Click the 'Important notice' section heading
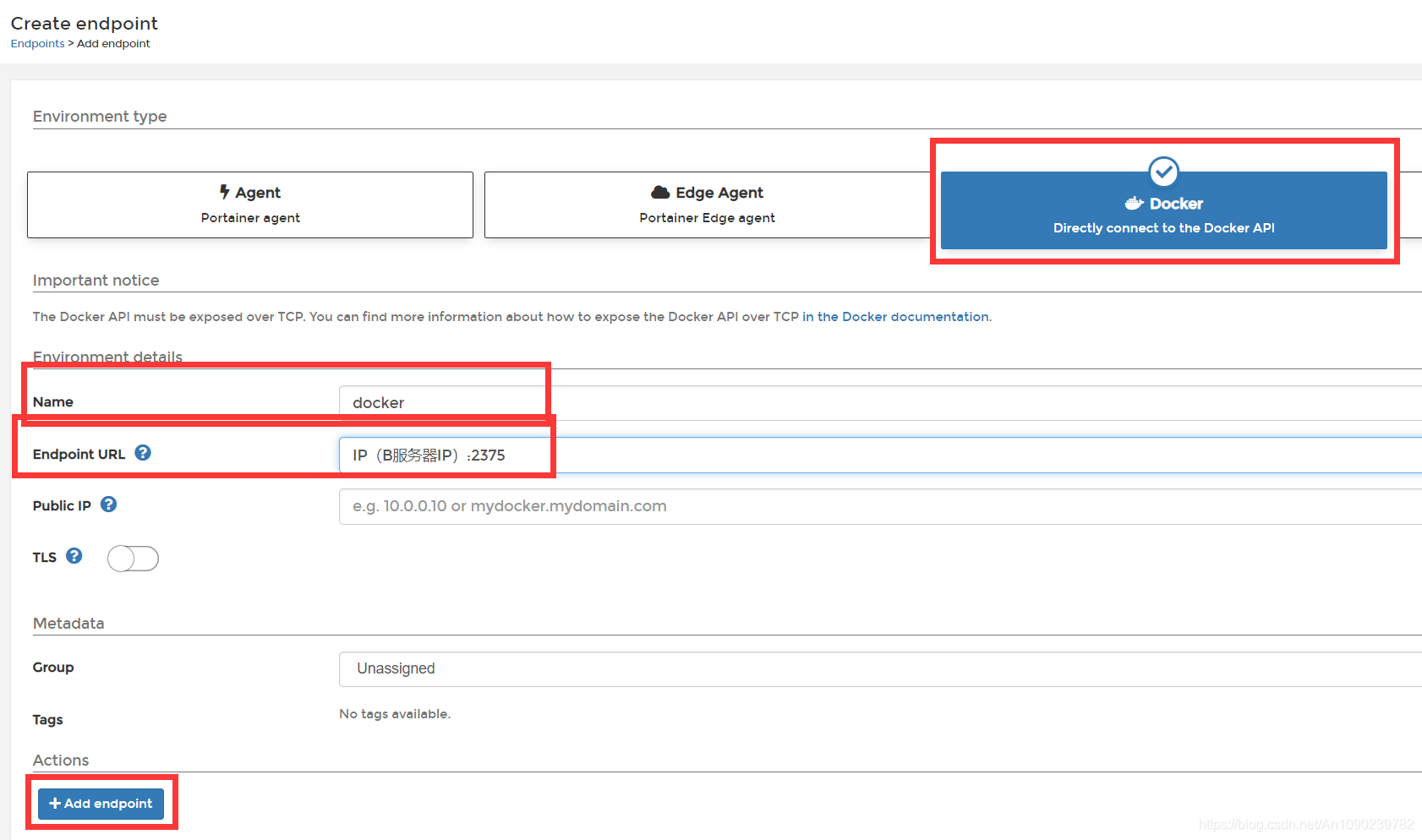1422x840 pixels. pyautogui.click(x=96, y=280)
